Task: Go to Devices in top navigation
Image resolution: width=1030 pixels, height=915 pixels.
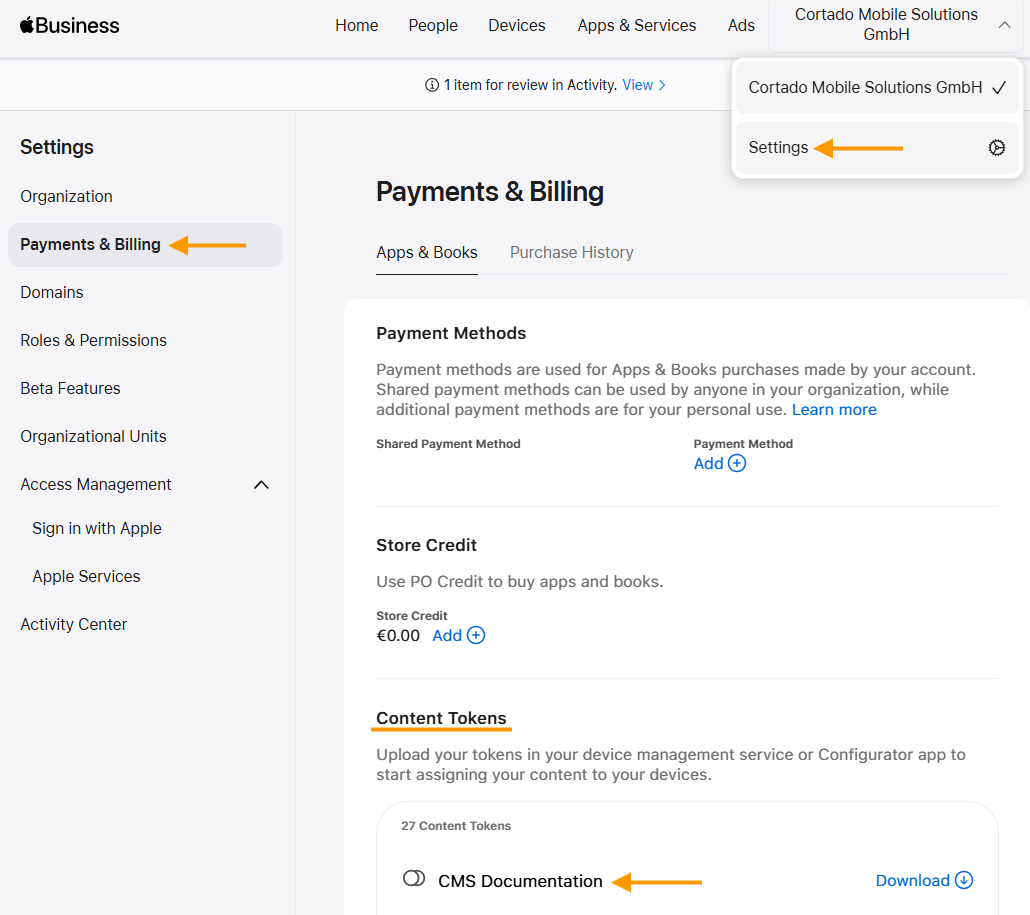Action: pos(517,26)
